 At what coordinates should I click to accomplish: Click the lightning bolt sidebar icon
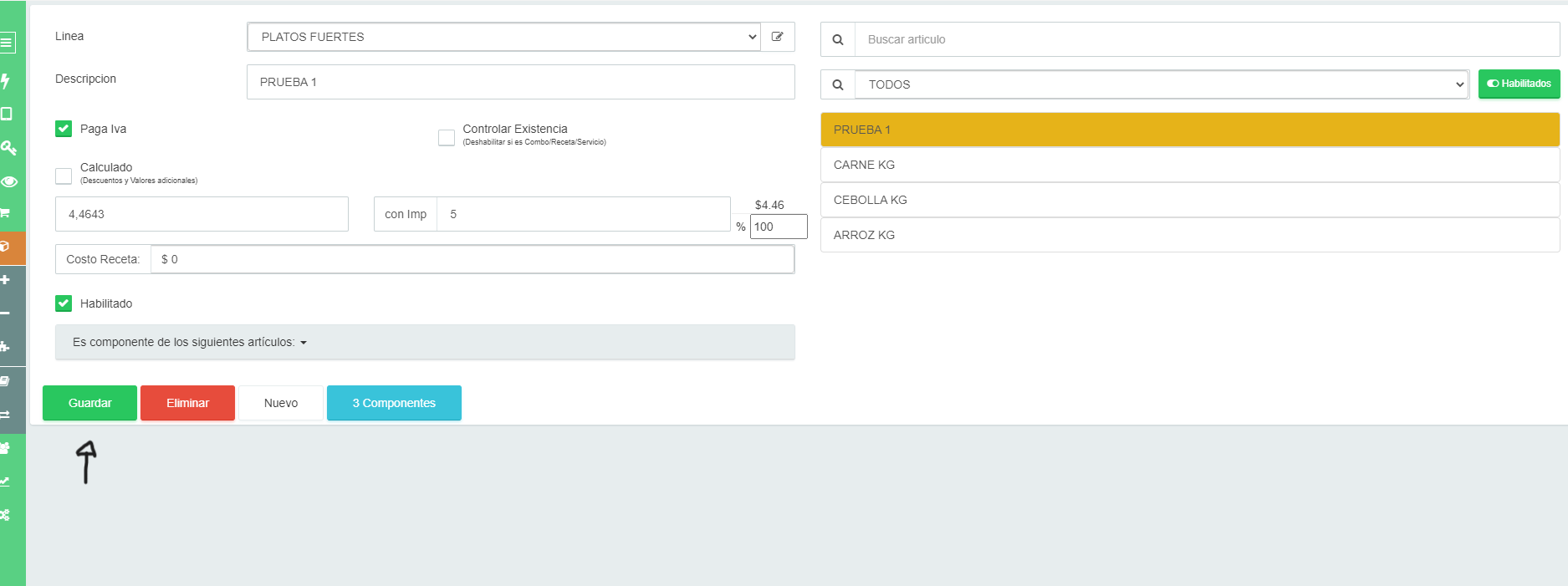pos(6,80)
